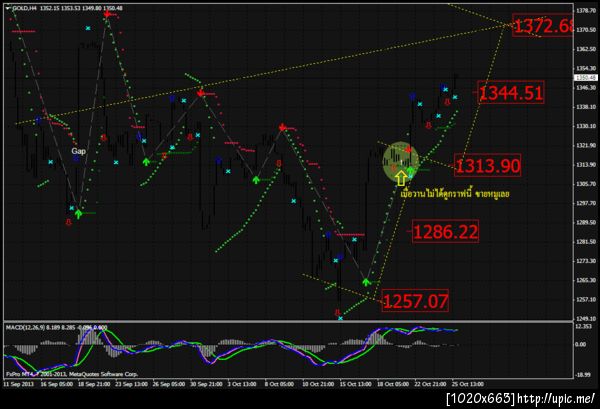Viewport: 600px width, 409px height.
Task: Click the 1289.50 price axis value
Action: click(x=586, y=222)
